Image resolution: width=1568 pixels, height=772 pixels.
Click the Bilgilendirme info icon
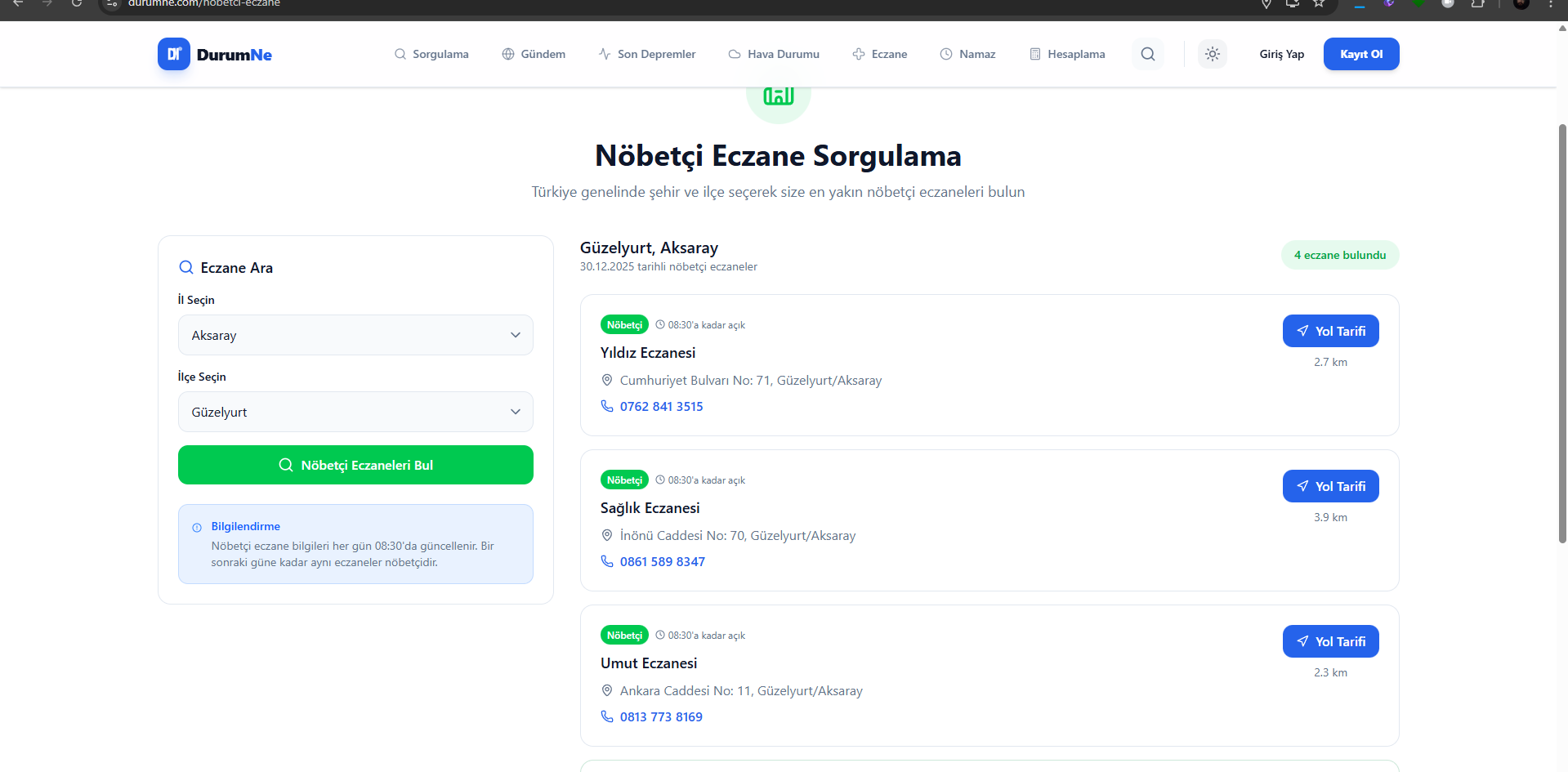point(197,528)
